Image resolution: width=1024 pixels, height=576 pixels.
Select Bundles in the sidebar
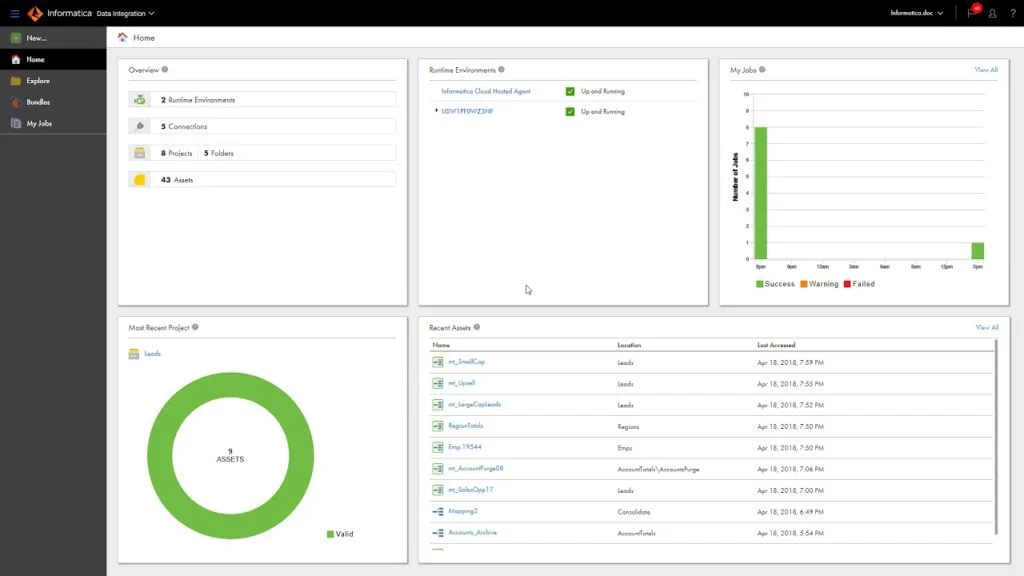click(x=38, y=102)
